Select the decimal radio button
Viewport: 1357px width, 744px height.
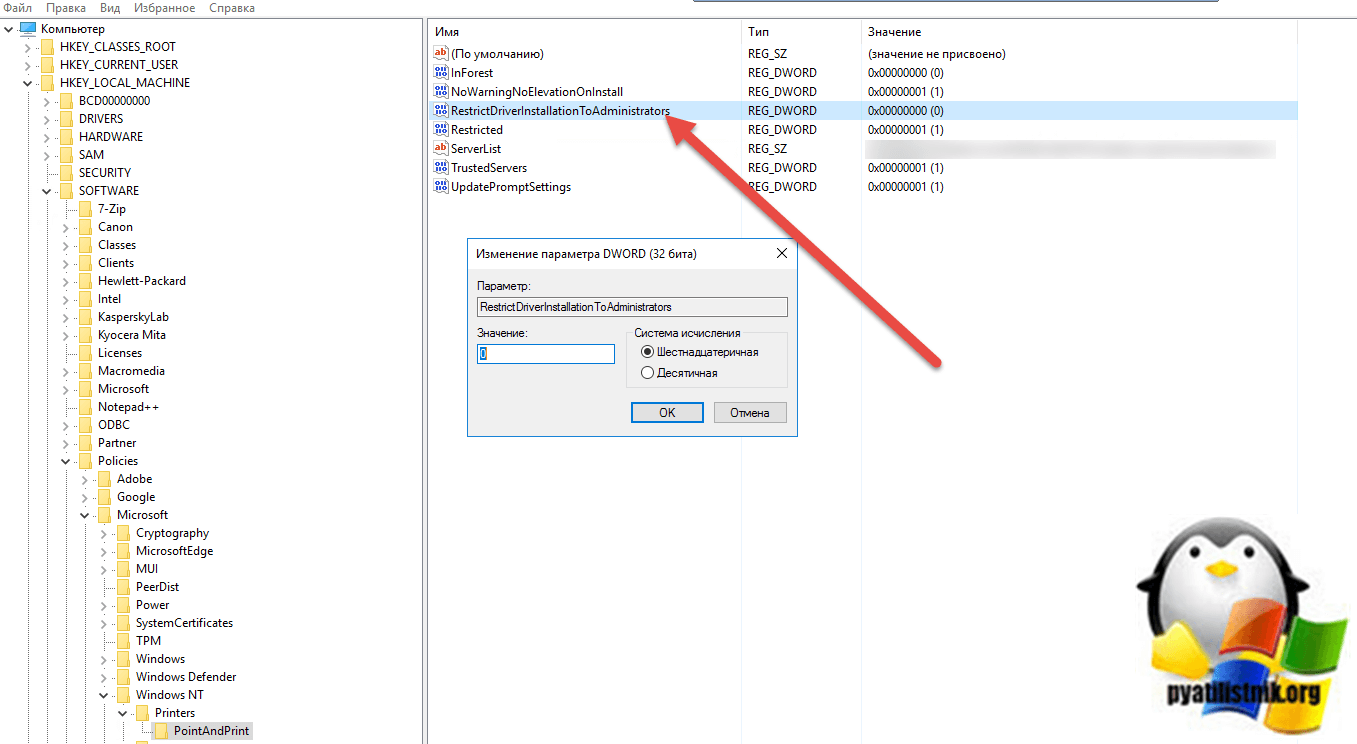click(647, 373)
